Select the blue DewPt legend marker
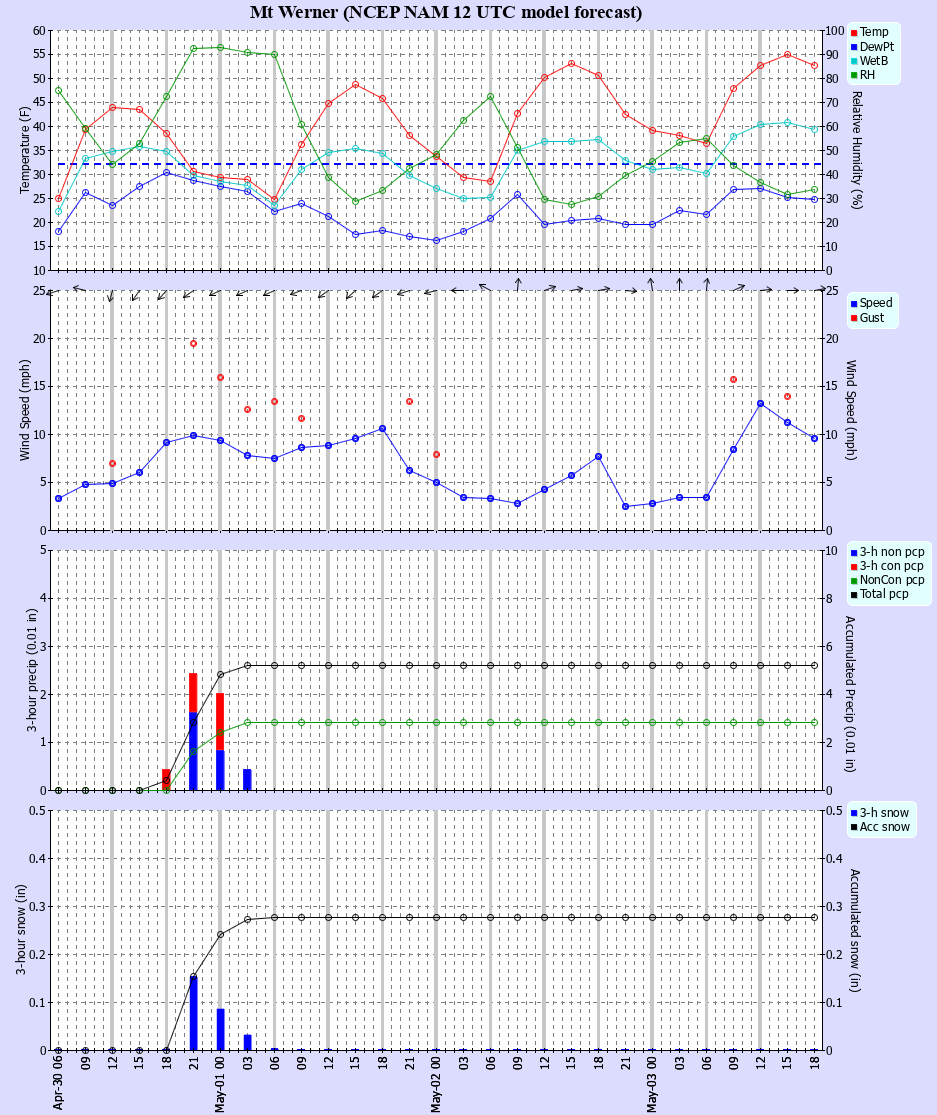 [854, 47]
